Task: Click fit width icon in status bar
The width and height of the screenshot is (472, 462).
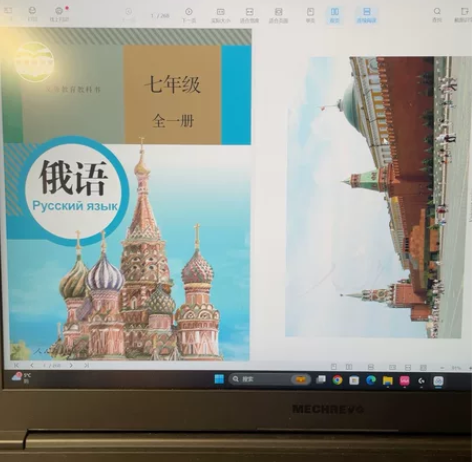Action: click(408, 367)
